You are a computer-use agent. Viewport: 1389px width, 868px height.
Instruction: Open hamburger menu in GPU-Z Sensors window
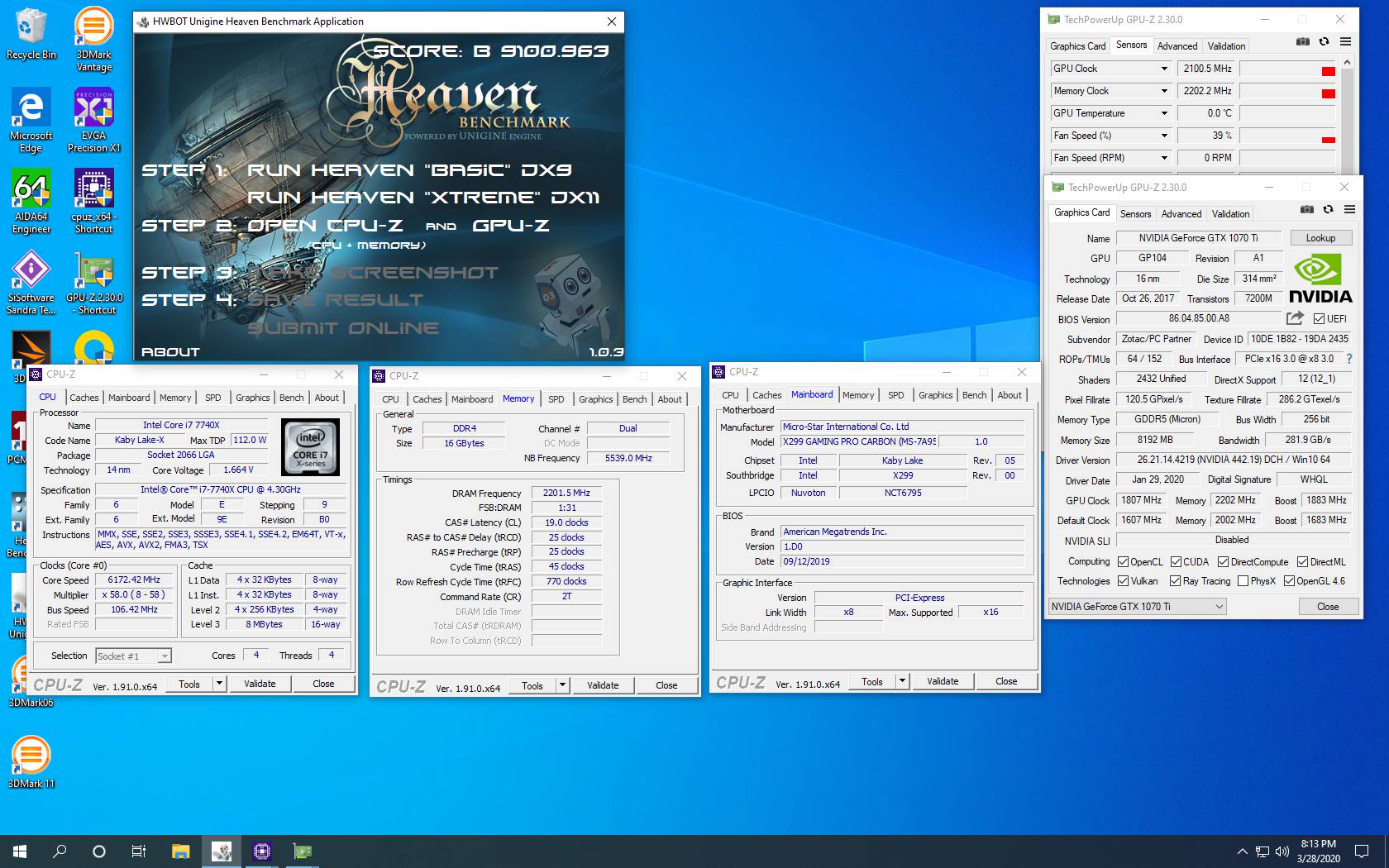(x=1345, y=42)
